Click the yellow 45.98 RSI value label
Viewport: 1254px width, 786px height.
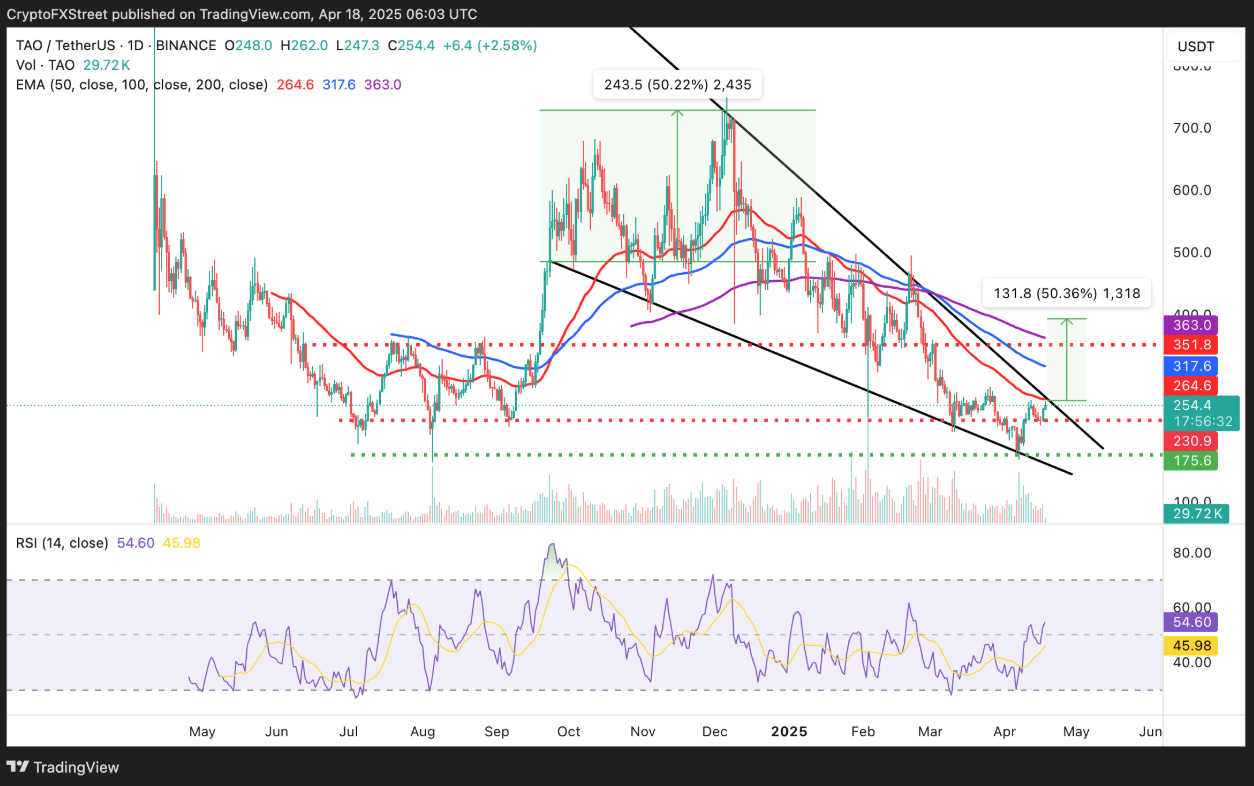pyautogui.click(x=1194, y=647)
